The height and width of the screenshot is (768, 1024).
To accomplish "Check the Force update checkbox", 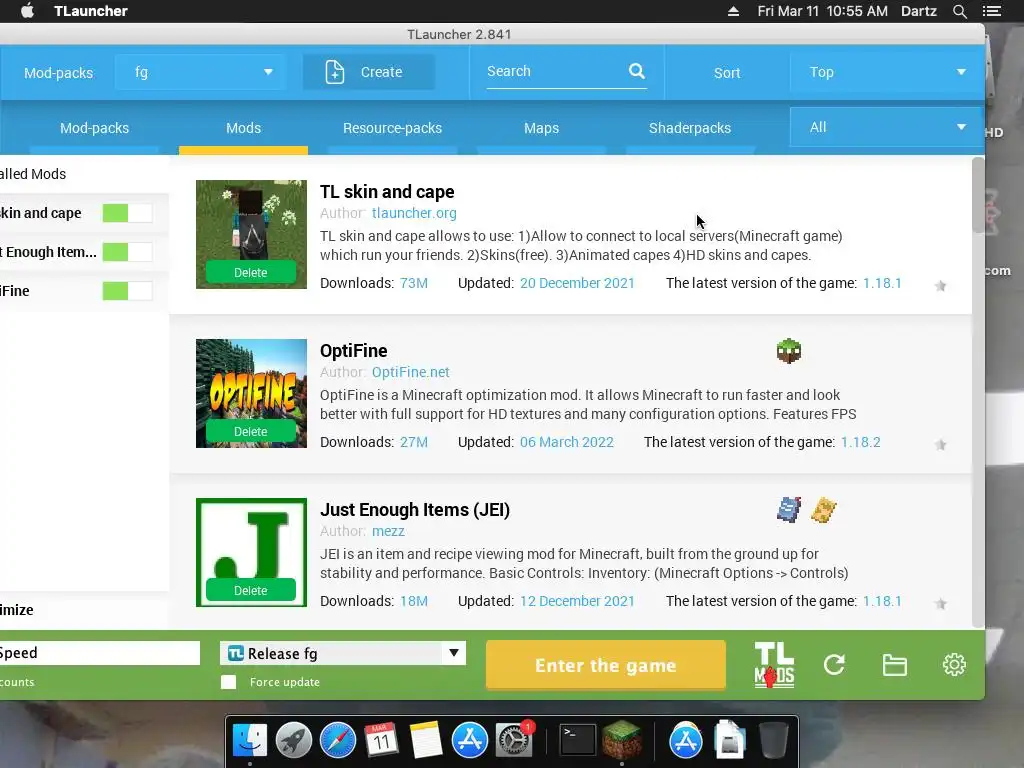I will coord(229,682).
